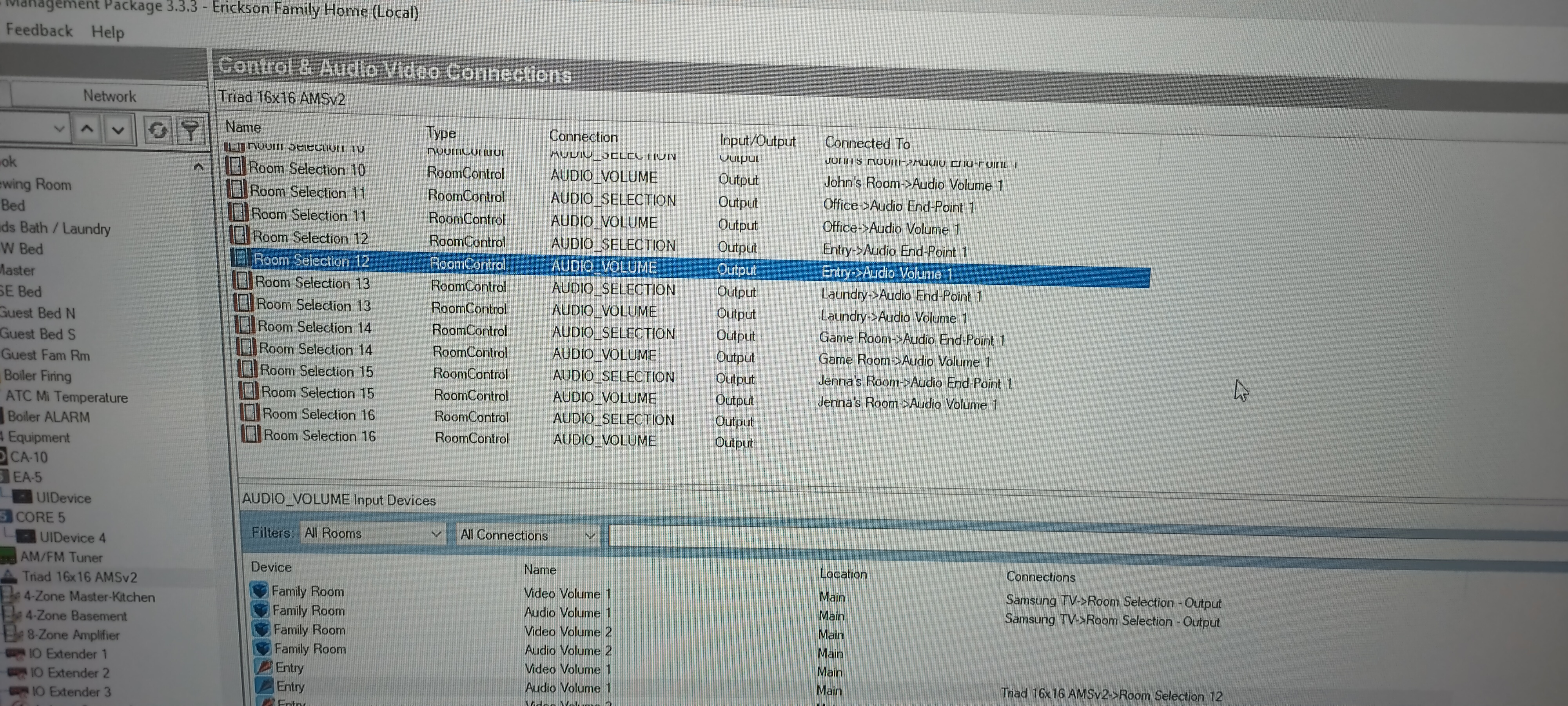Collapse the tree with the caret beside 'ok'
The height and width of the screenshot is (706, 1568).
pos(198,166)
